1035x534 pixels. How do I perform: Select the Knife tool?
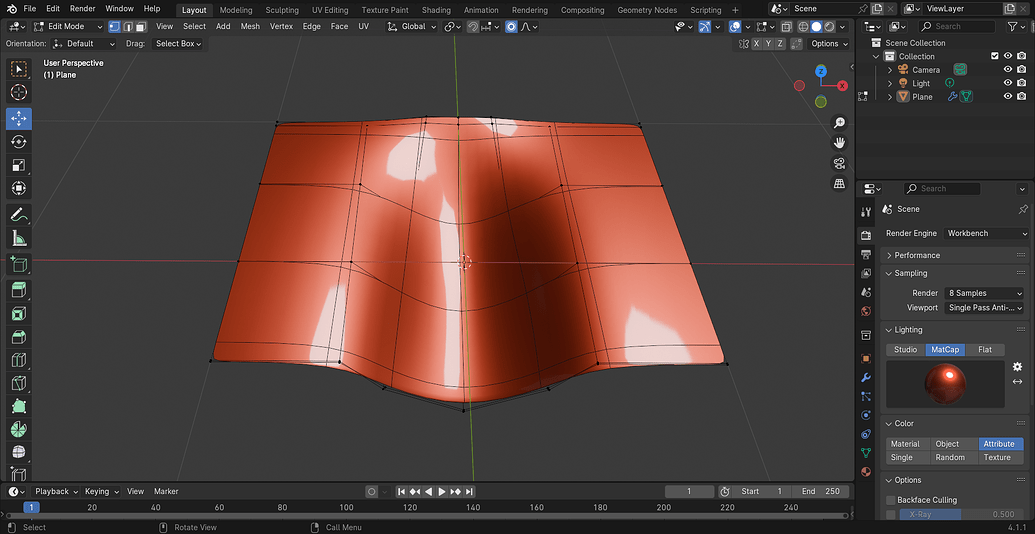pos(19,384)
